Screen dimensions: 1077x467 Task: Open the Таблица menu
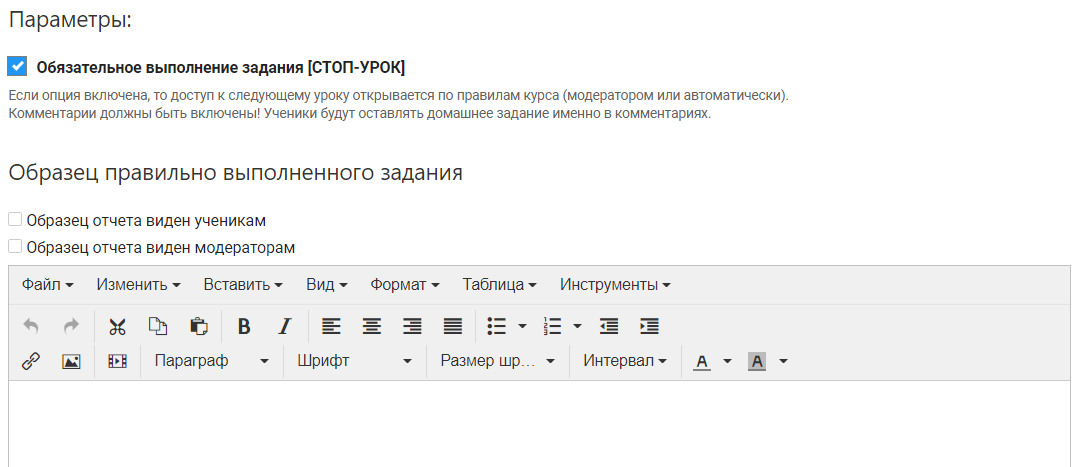click(x=499, y=284)
